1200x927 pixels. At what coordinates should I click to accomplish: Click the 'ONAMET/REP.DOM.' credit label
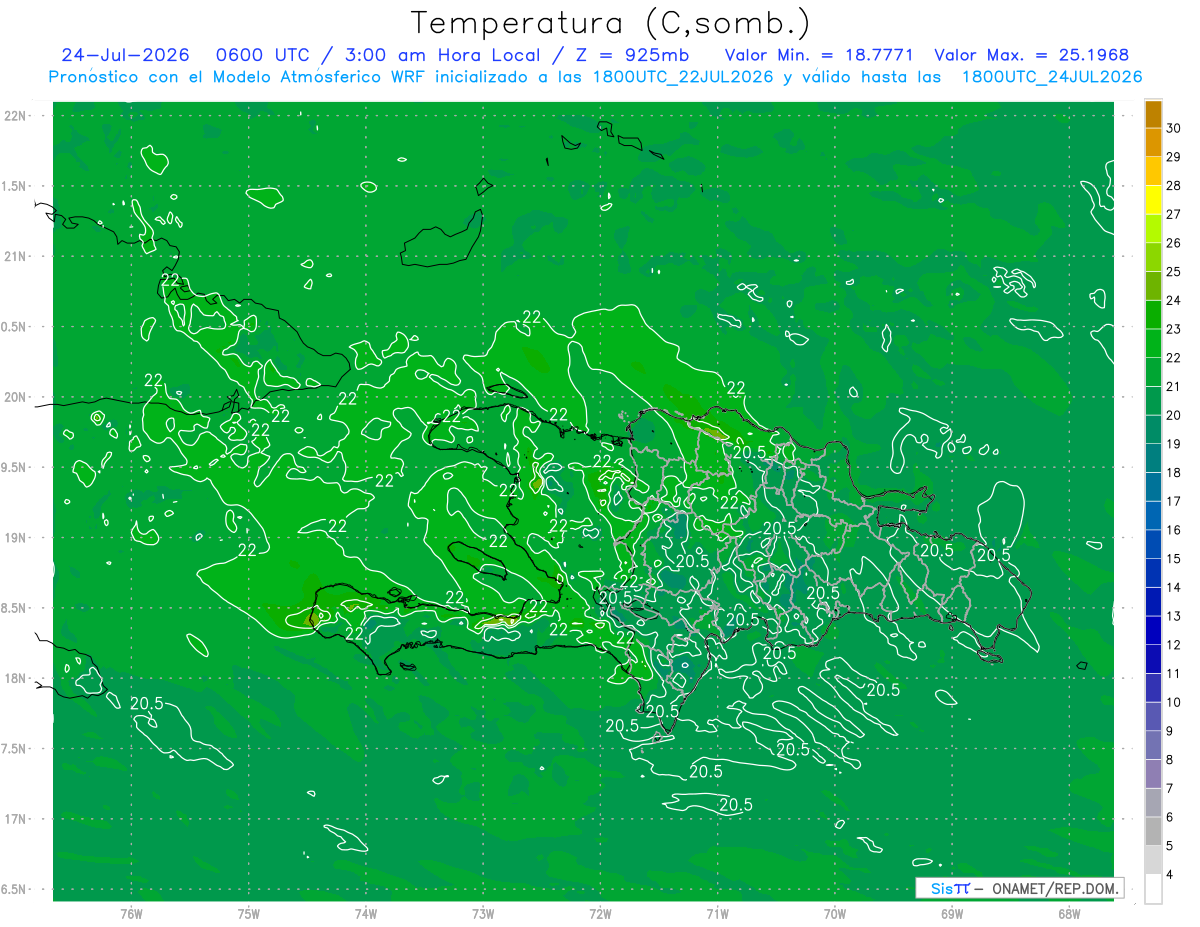1055,888
